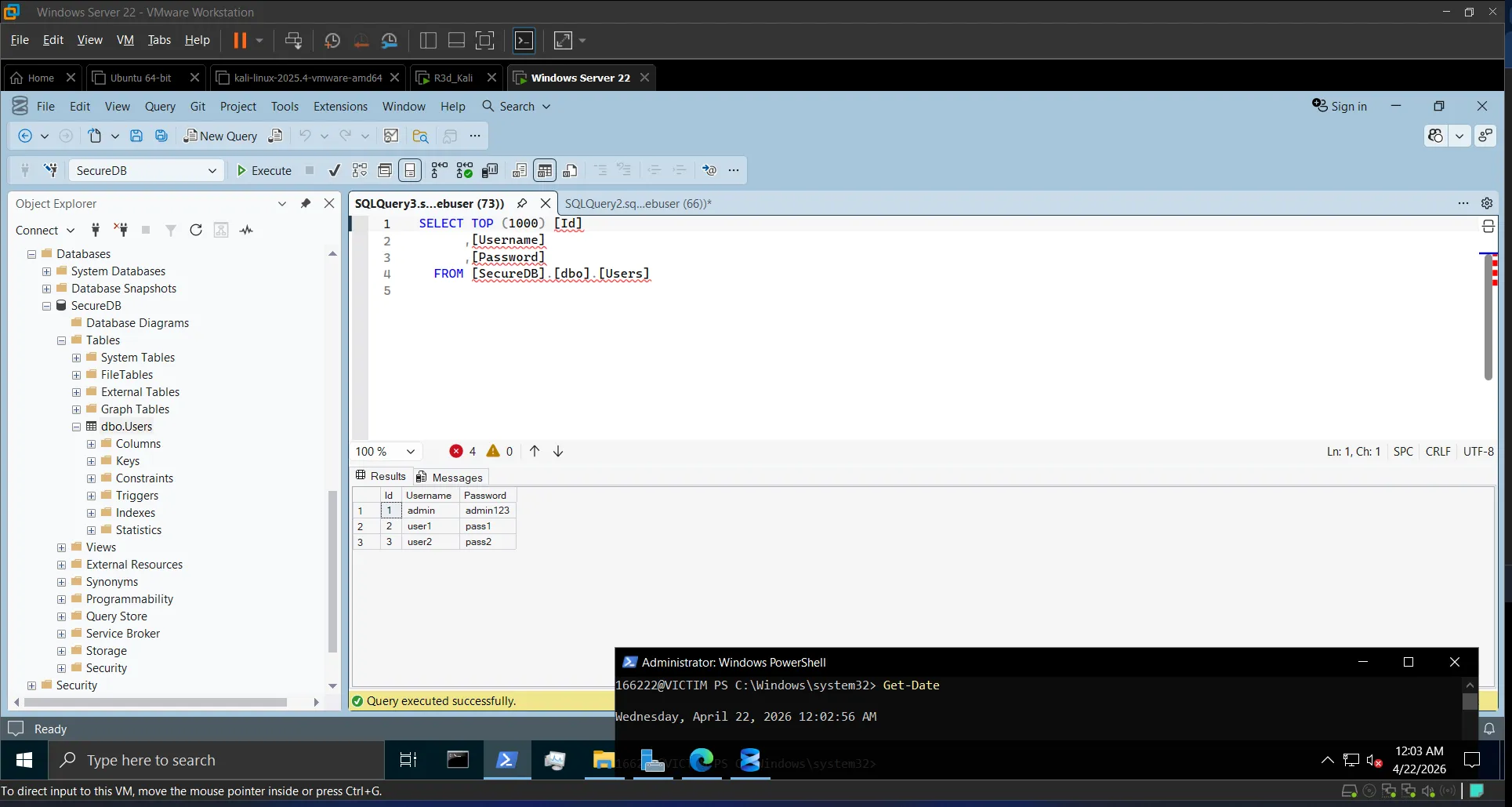Select the Indexes tree item
1512x807 pixels.
tap(136, 513)
